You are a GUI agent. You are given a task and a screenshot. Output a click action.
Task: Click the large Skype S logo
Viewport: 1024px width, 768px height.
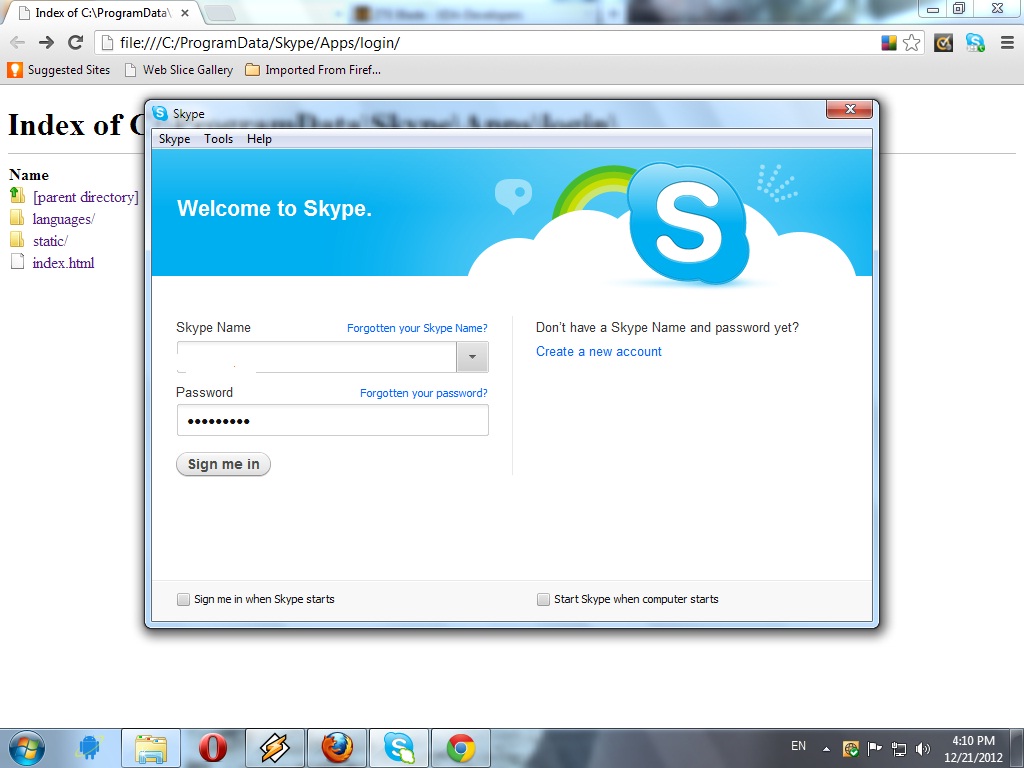689,224
